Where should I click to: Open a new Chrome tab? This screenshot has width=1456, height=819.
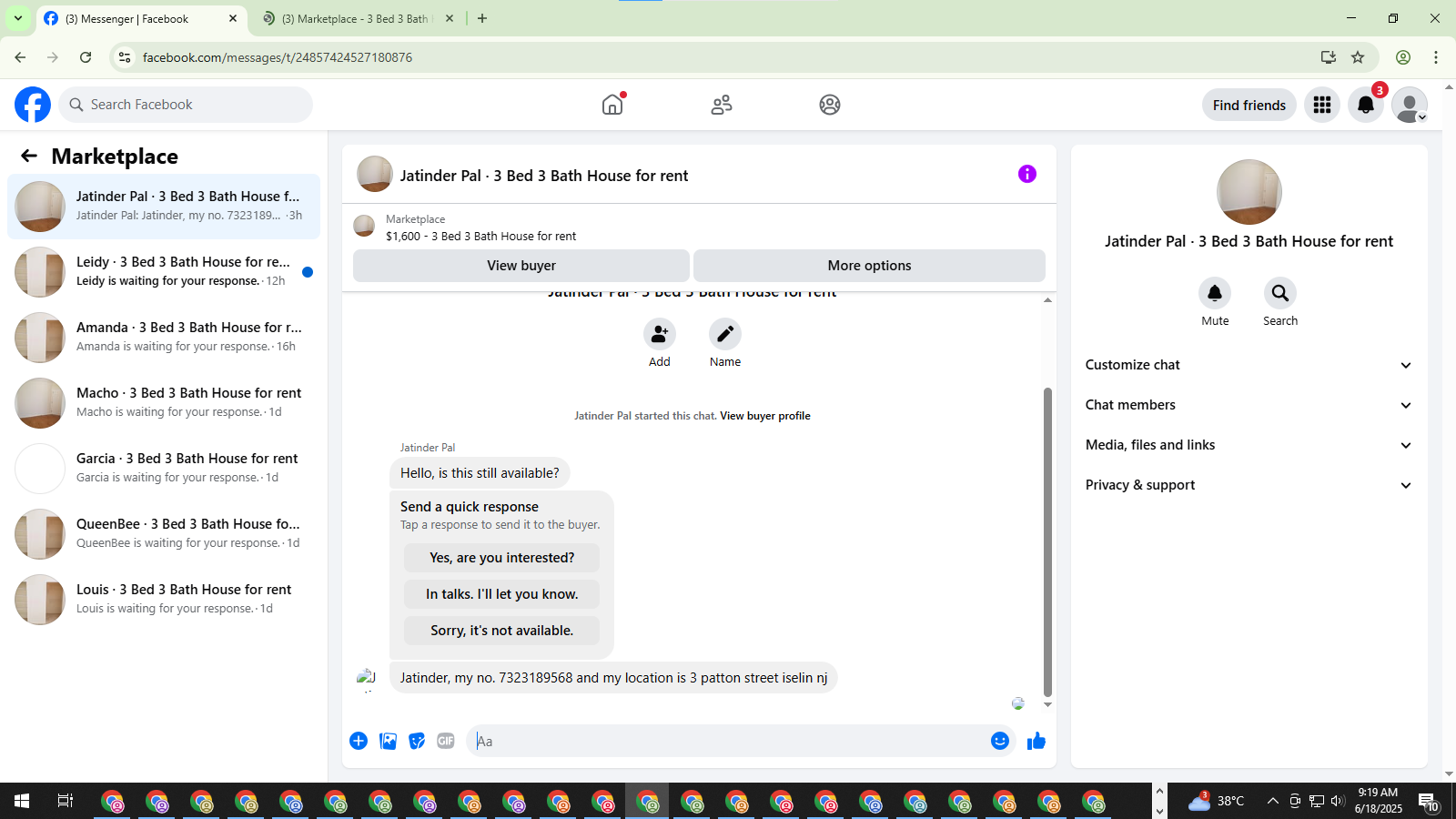pyautogui.click(x=482, y=18)
